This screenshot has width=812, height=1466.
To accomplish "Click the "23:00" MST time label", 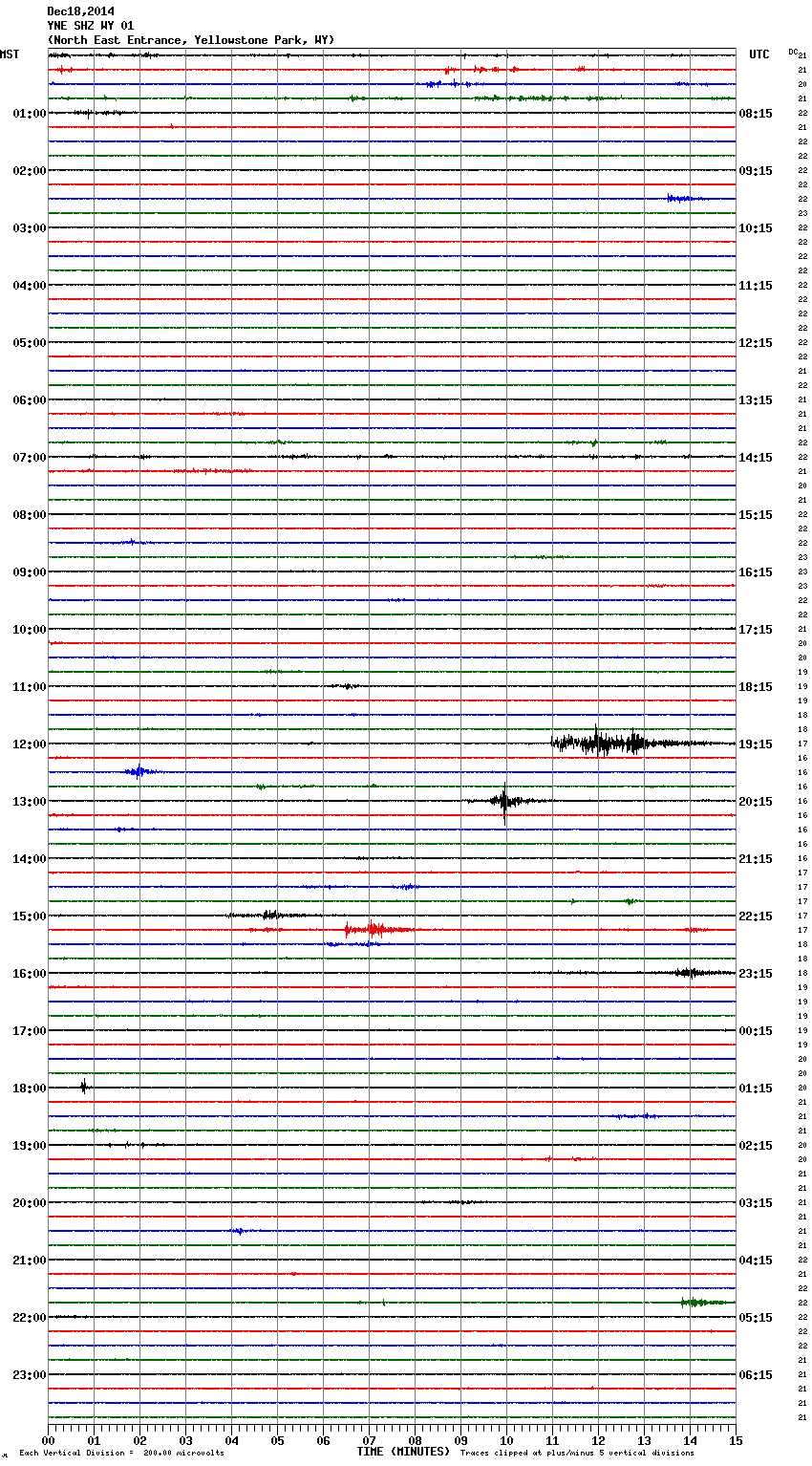I will click(x=30, y=1375).
